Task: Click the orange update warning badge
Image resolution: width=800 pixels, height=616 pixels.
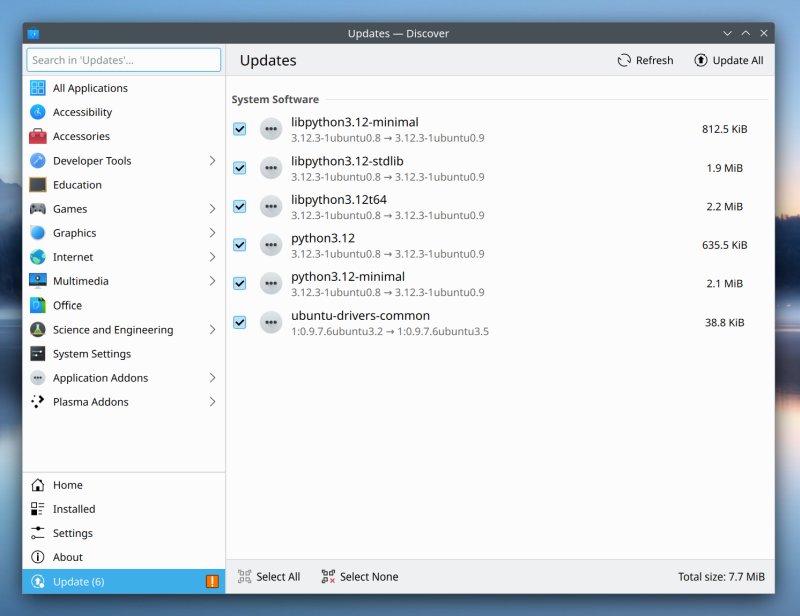Action: click(x=212, y=582)
